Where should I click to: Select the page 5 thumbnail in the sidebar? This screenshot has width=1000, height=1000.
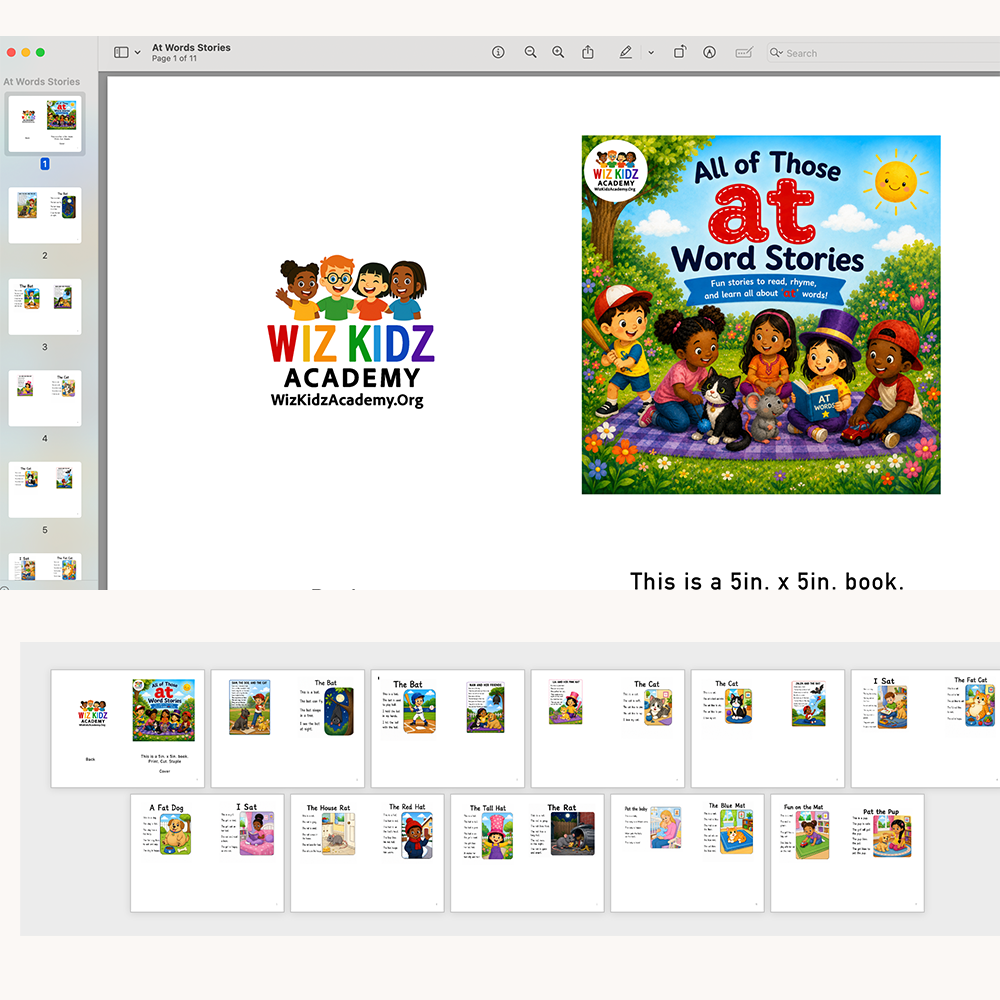[45, 489]
